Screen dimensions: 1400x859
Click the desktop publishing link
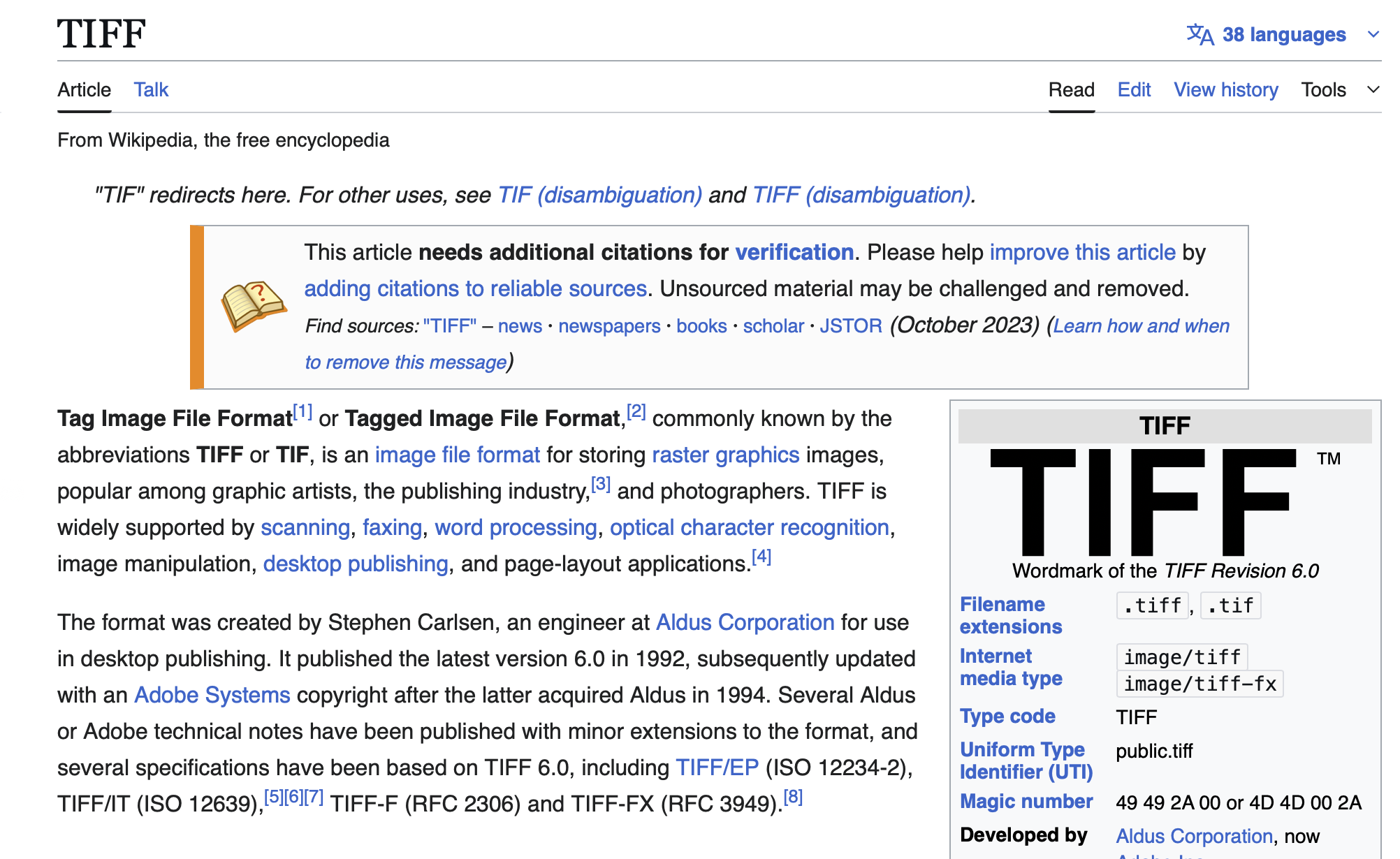(x=356, y=563)
